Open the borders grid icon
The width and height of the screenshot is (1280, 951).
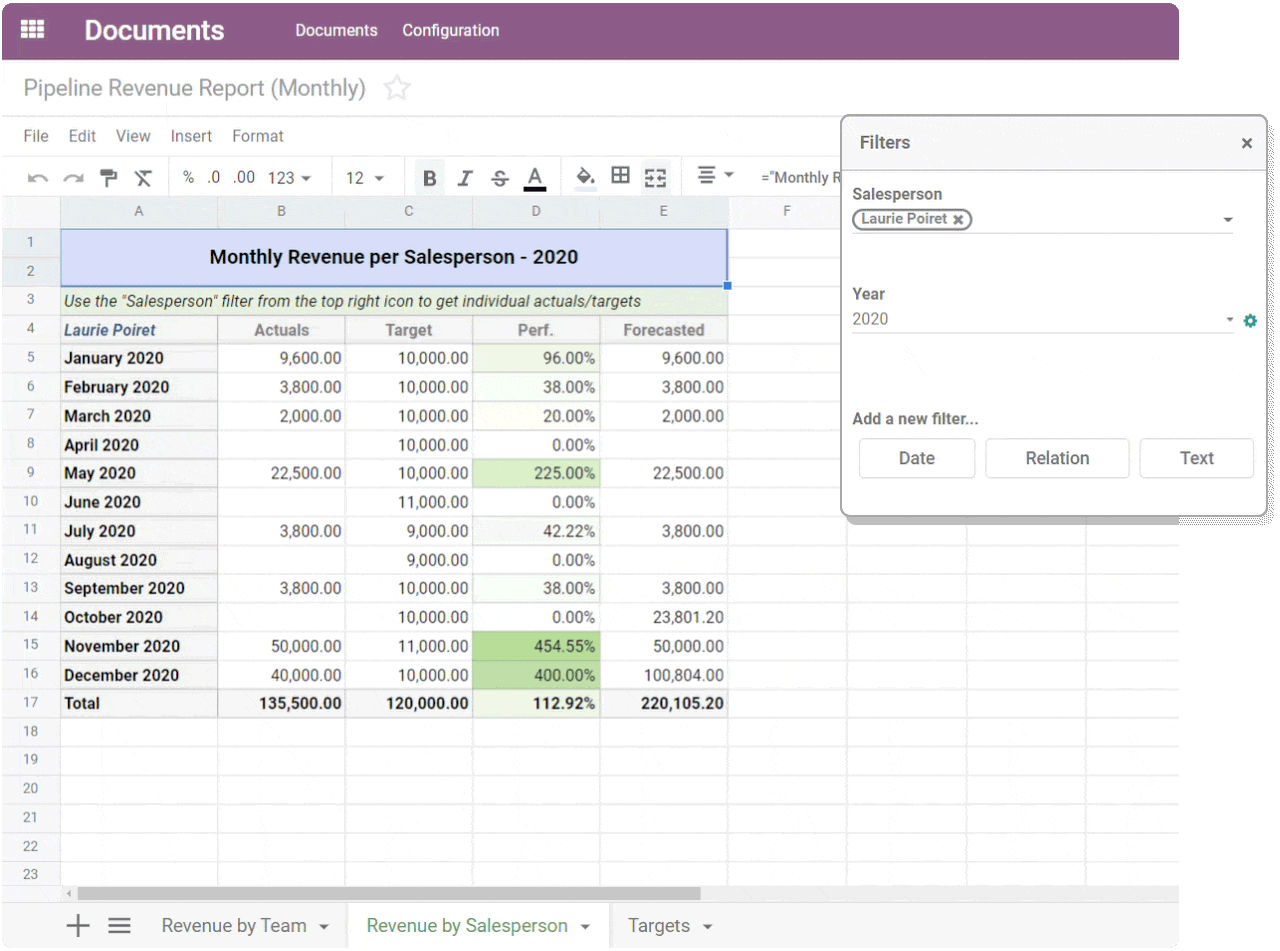[x=620, y=177]
